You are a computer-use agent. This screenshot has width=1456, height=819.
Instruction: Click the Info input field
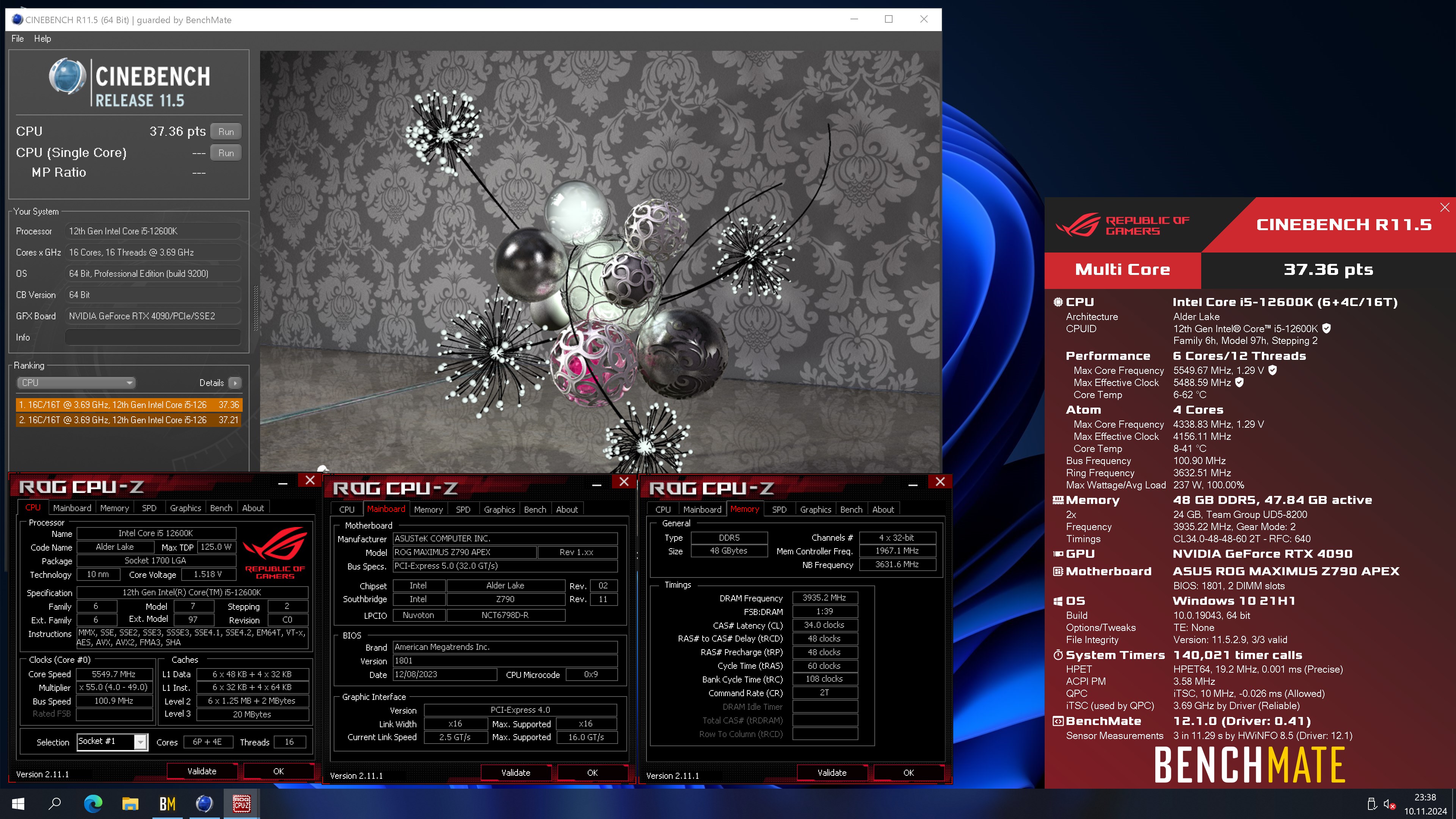pos(153,337)
